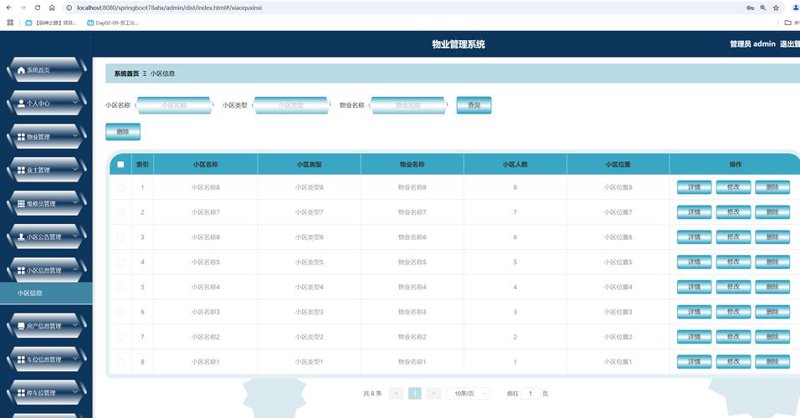Image resolution: width=800 pixels, height=418 pixels.
Task: Focus the 物业名称 search input
Action: [x=408, y=105]
